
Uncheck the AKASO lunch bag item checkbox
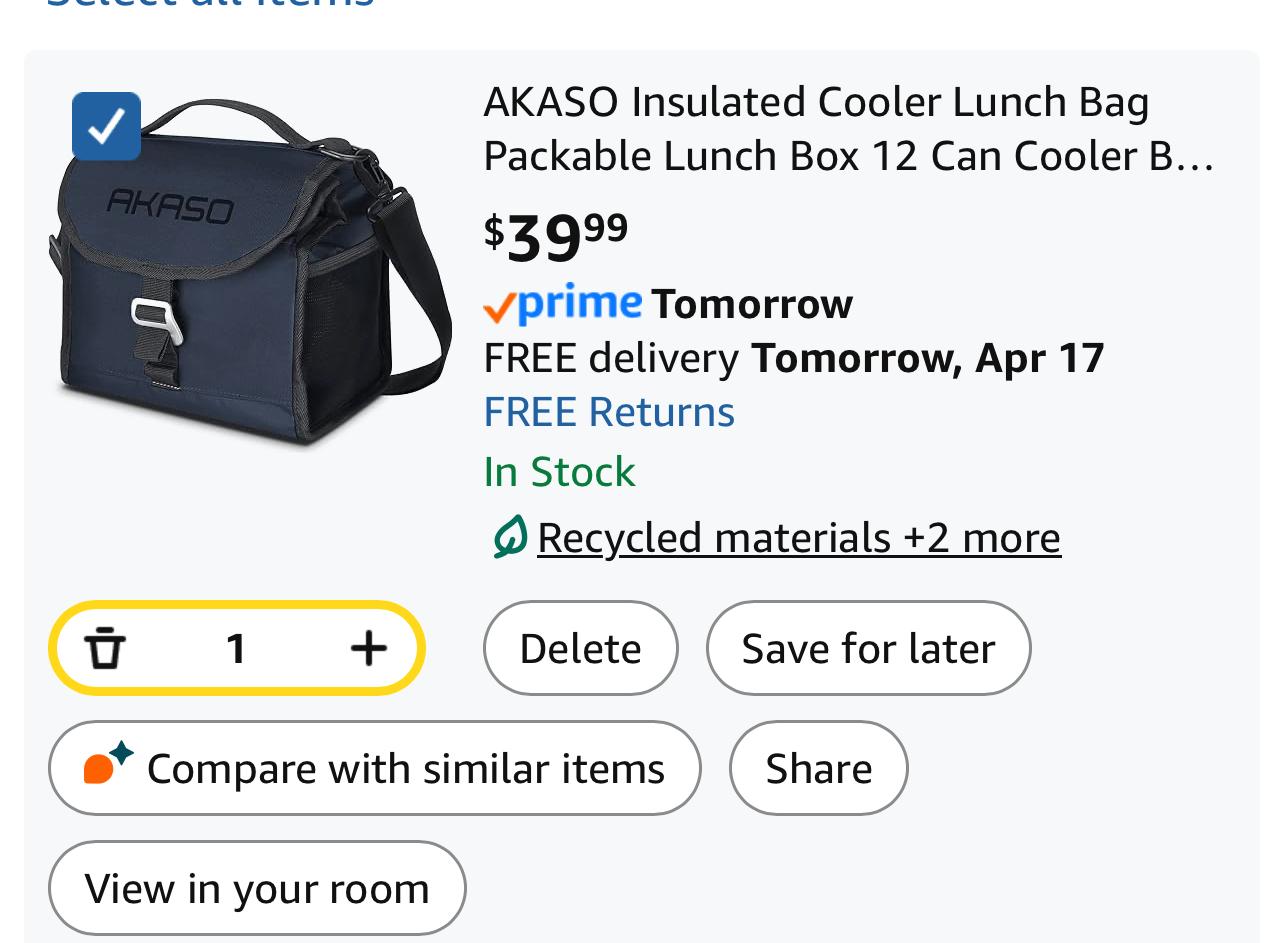106,127
